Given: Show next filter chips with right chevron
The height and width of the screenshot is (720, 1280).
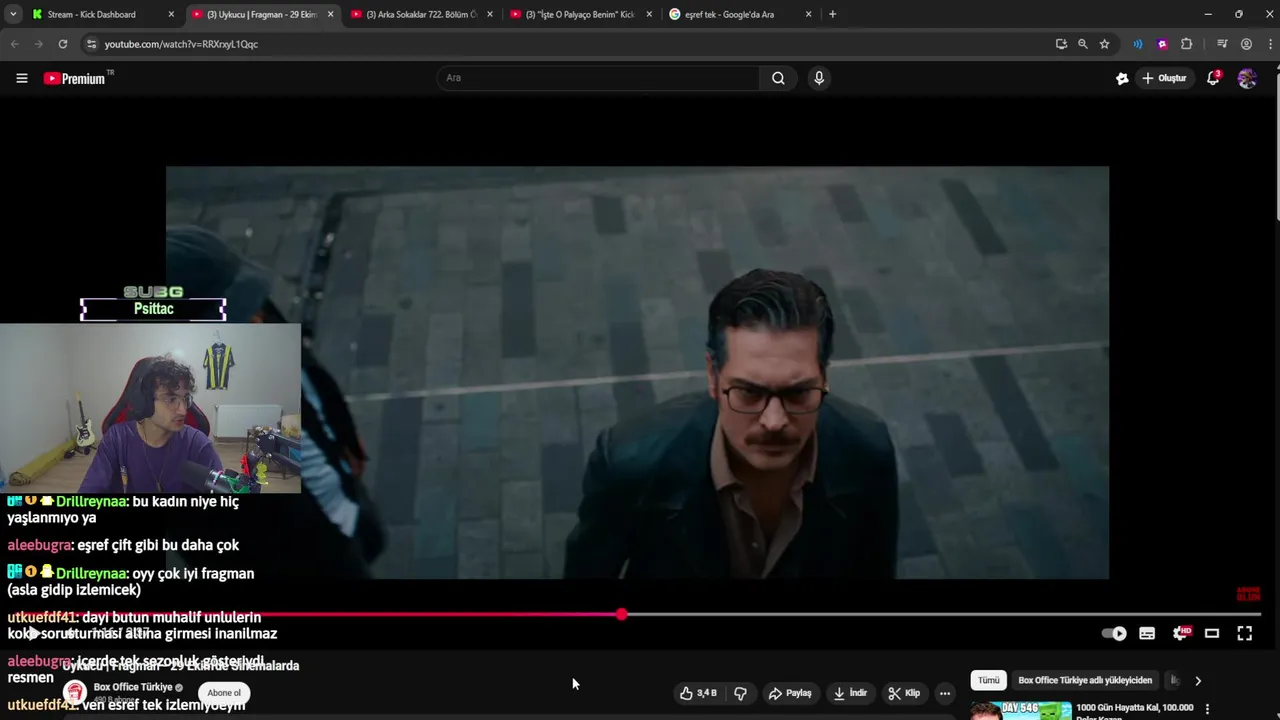Looking at the screenshot, I should [1197, 681].
